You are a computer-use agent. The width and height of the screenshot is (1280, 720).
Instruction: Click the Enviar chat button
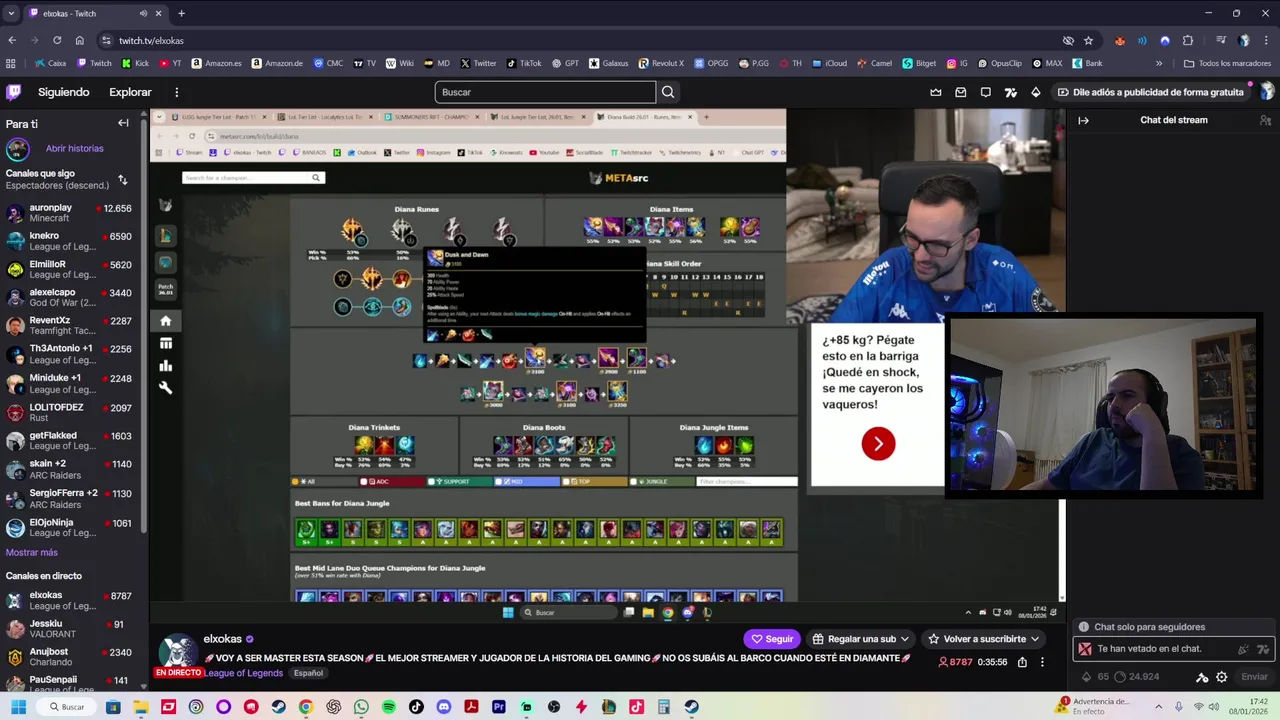[1254, 677]
